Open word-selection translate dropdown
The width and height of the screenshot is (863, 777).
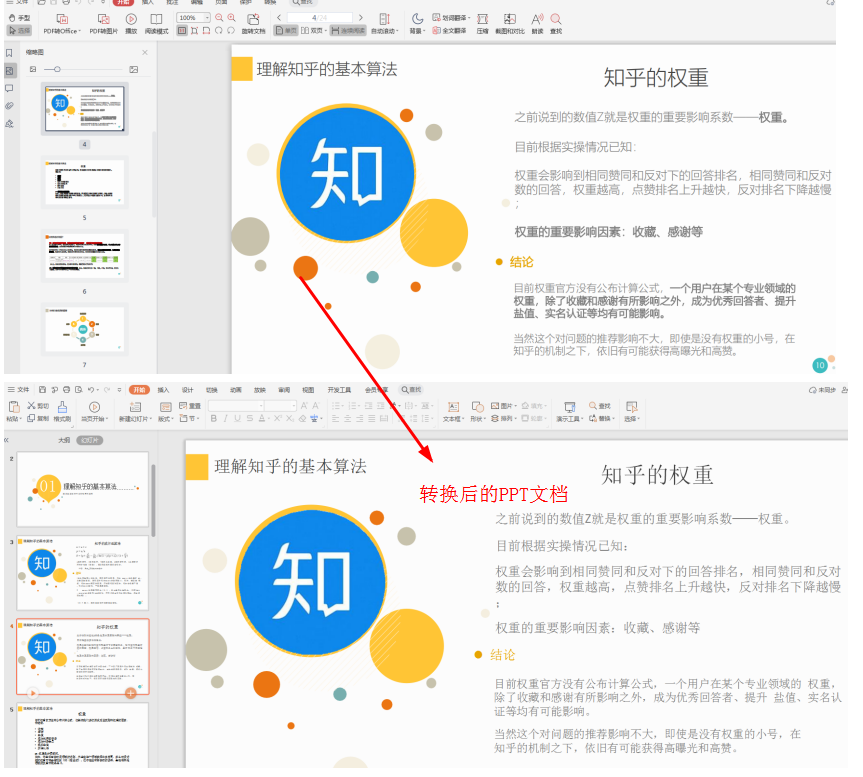451,18
